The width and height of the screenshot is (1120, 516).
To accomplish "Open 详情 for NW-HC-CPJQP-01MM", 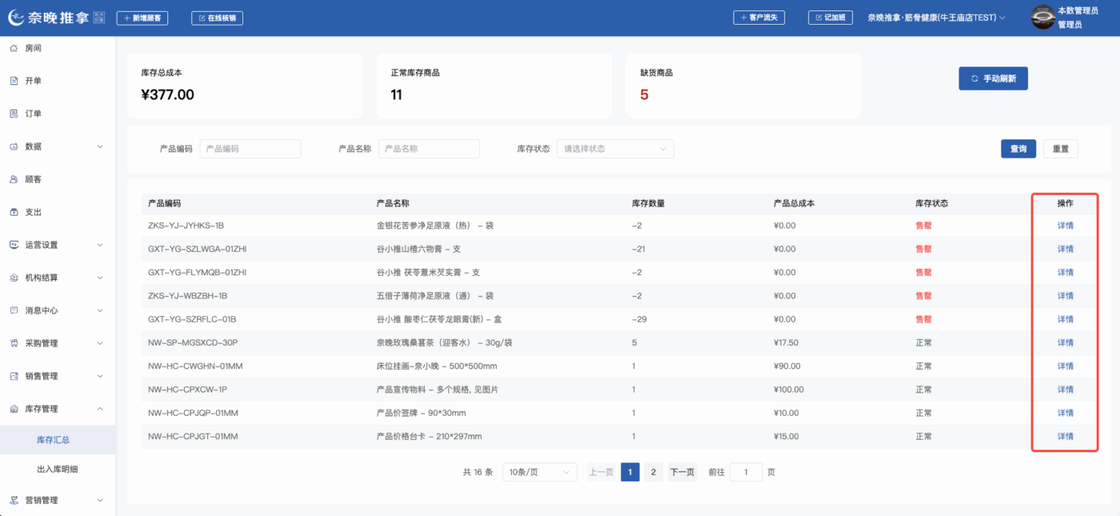I will tap(1065, 413).
